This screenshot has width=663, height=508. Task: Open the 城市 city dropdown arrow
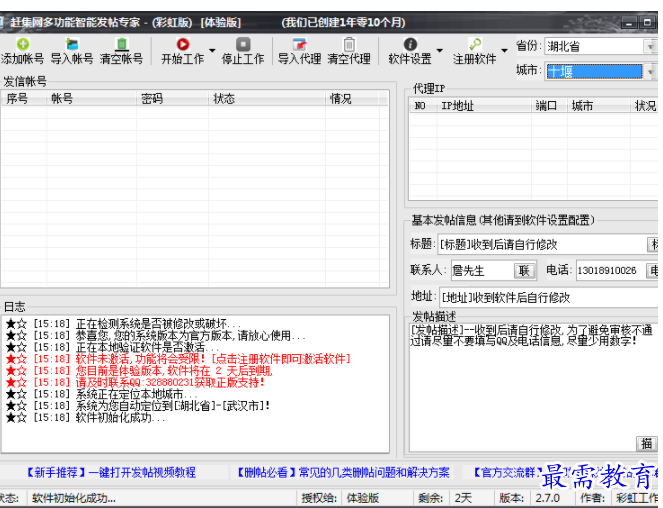tap(650, 71)
